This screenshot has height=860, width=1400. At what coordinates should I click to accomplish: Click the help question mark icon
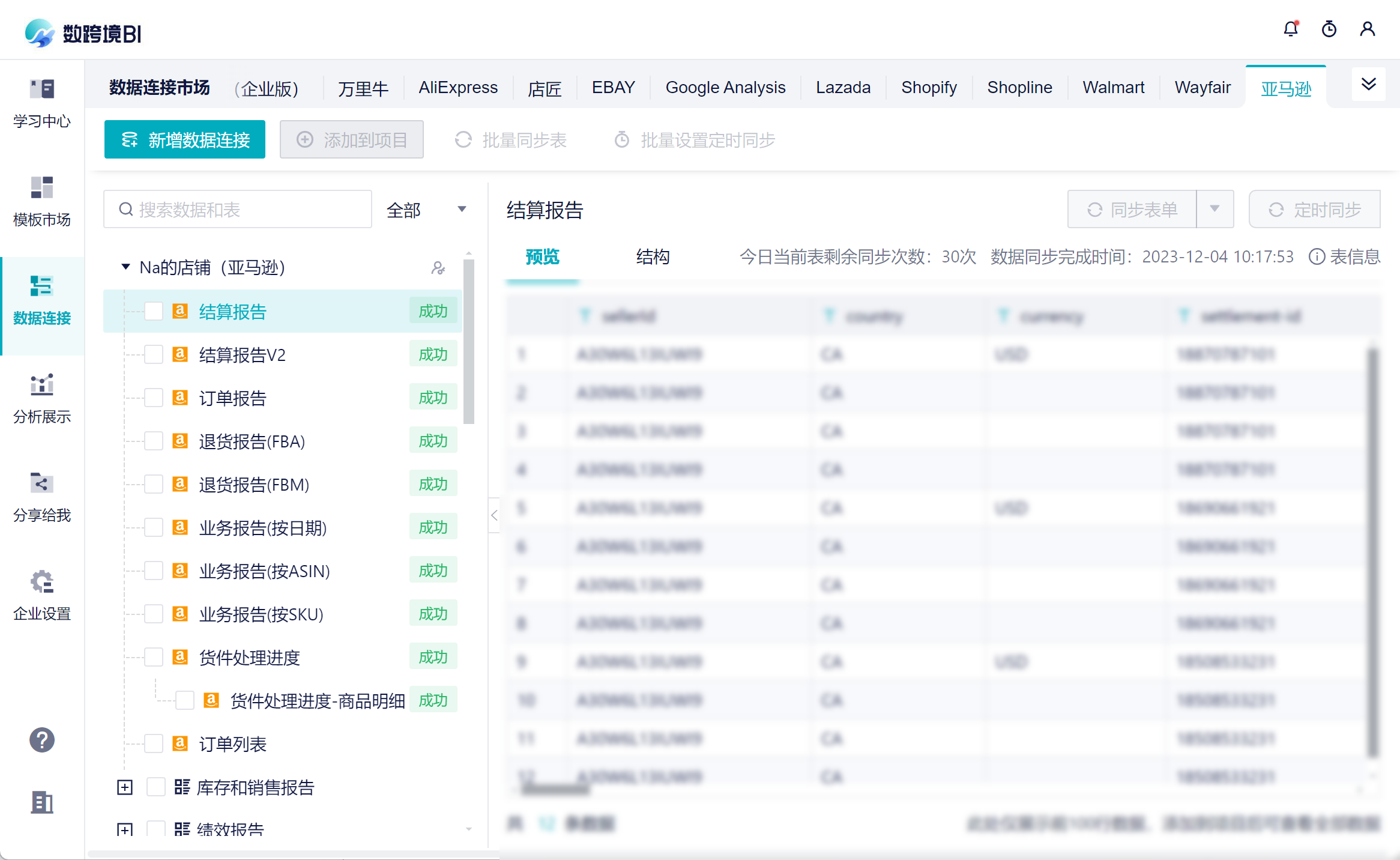[42, 740]
